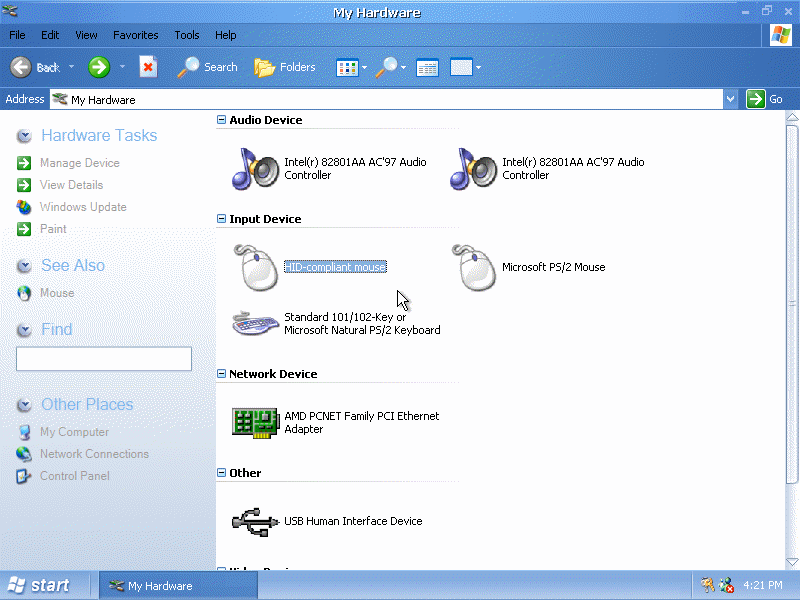This screenshot has width=800, height=600.
Task: Click the Go button
Action: (765, 99)
